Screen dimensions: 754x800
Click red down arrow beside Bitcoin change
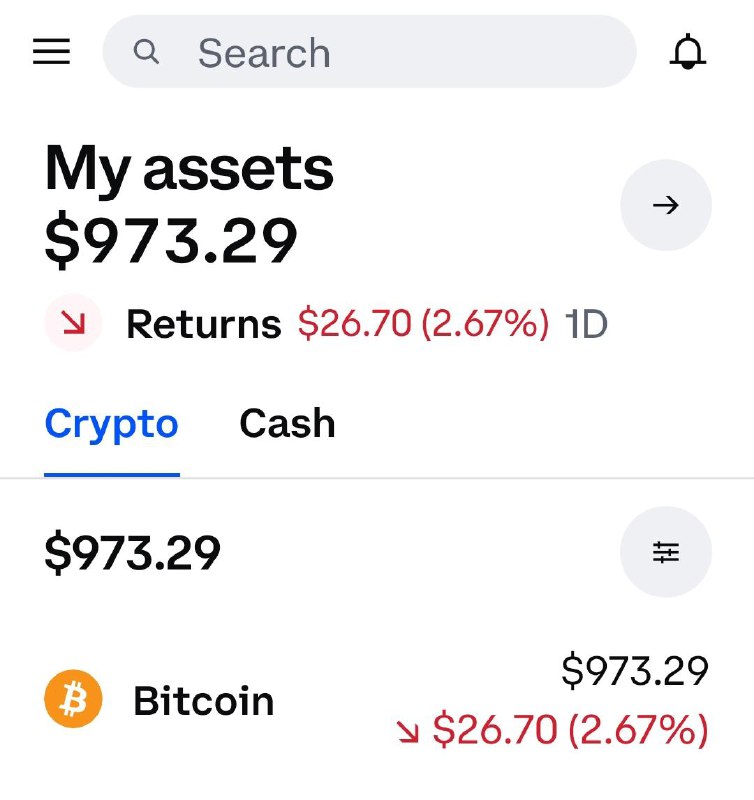coord(408,730)
